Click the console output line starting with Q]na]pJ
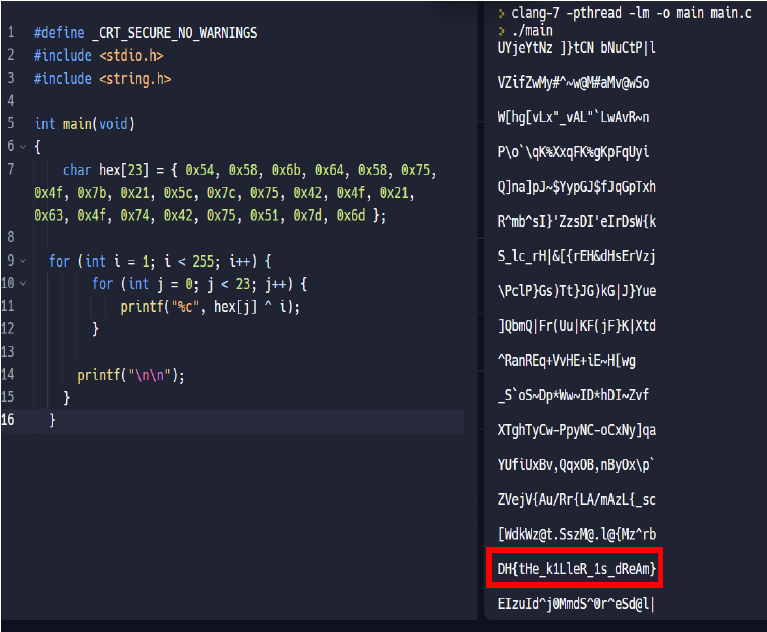The width and height of the screenshot is (767, 632). coord(576,187)
